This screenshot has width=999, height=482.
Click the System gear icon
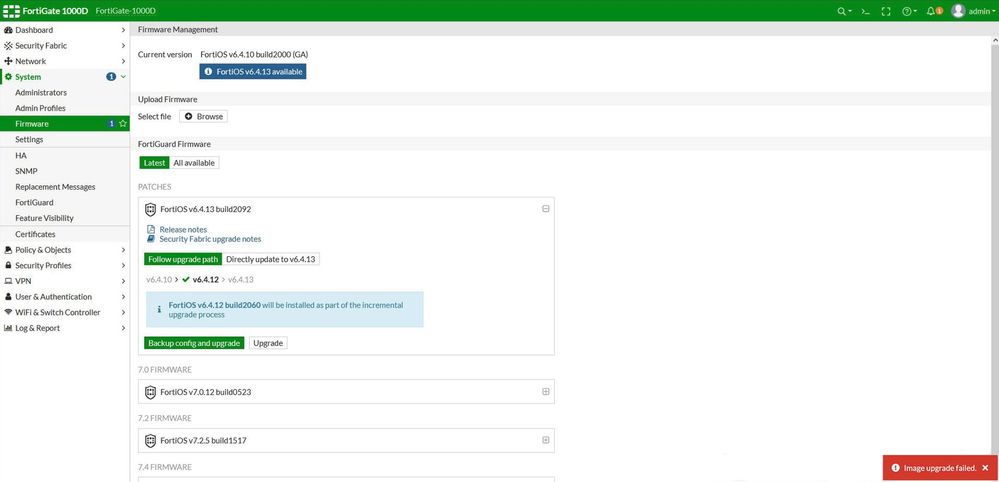click(8, 77)
